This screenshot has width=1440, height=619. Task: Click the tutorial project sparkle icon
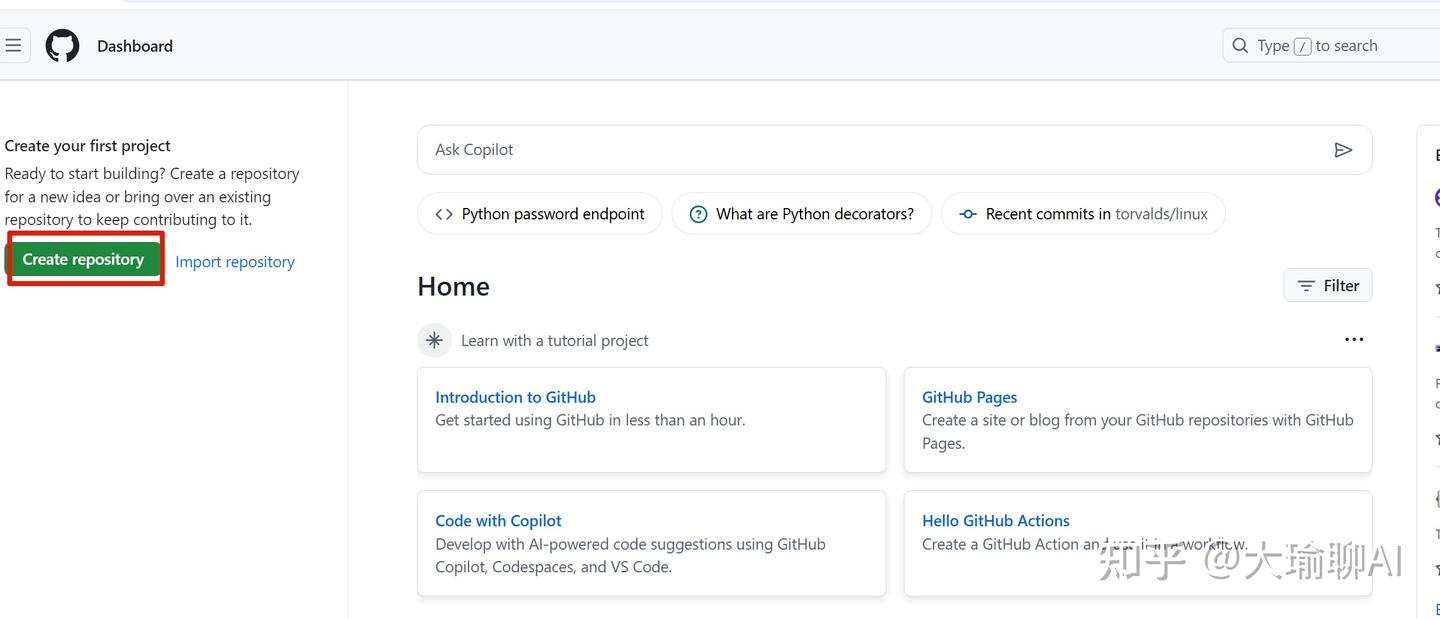click(434, 340)
